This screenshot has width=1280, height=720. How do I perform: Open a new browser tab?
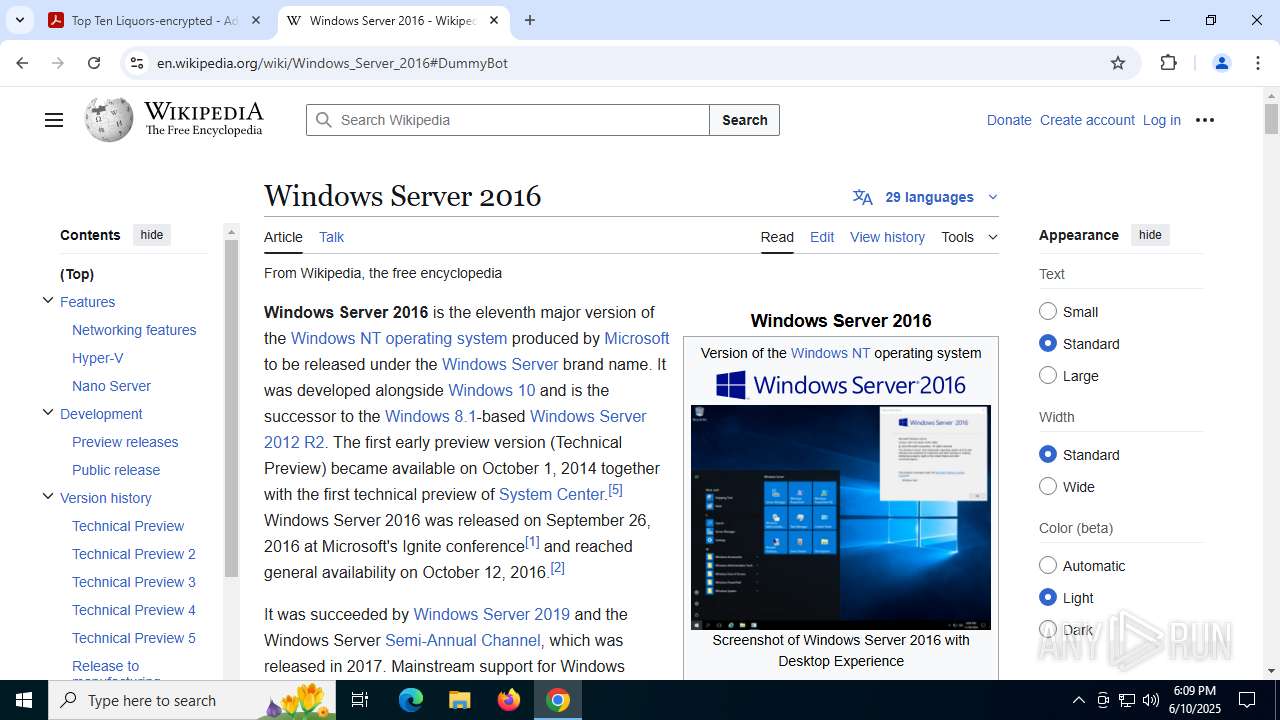click(530, 20)
